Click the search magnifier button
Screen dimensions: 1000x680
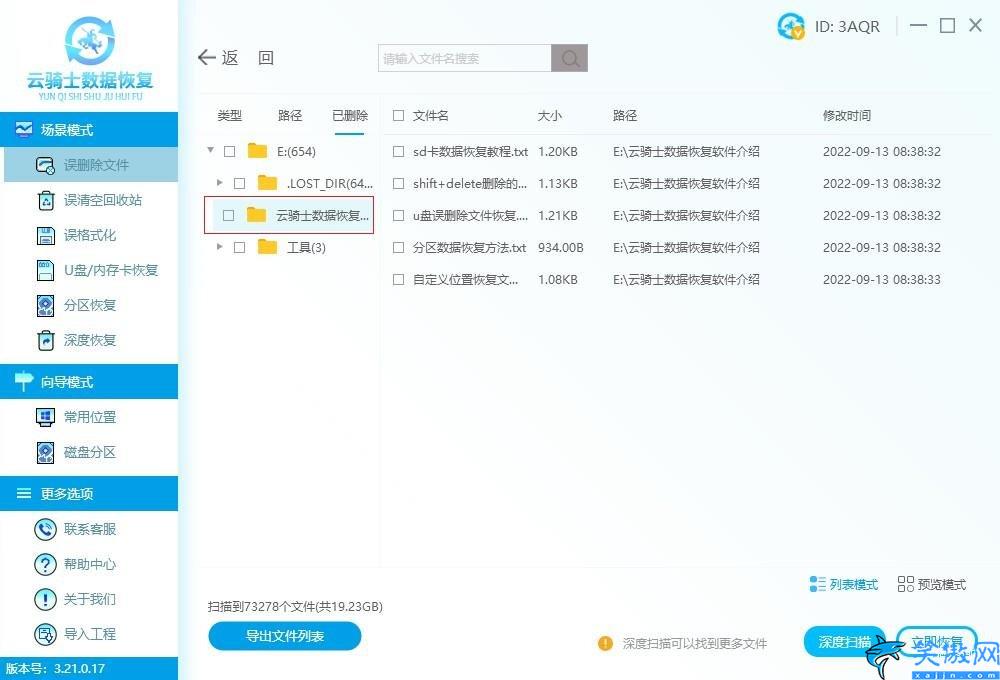(x=570, y=58)
